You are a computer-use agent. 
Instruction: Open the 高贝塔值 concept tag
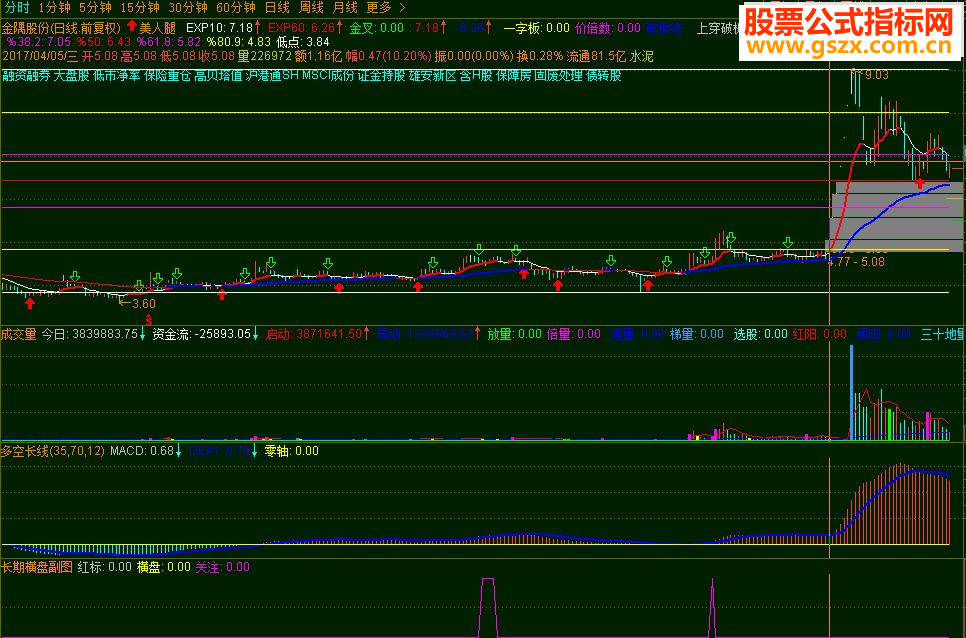pos(219,76)
